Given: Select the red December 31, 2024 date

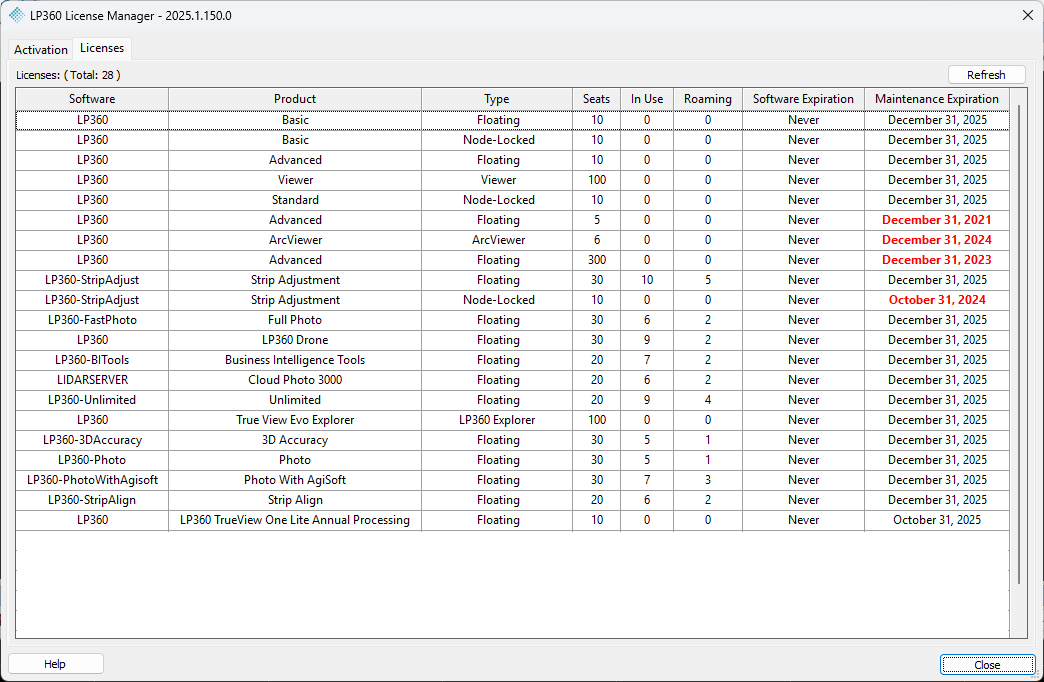Looking at the screenshot, I should point(937,240).
